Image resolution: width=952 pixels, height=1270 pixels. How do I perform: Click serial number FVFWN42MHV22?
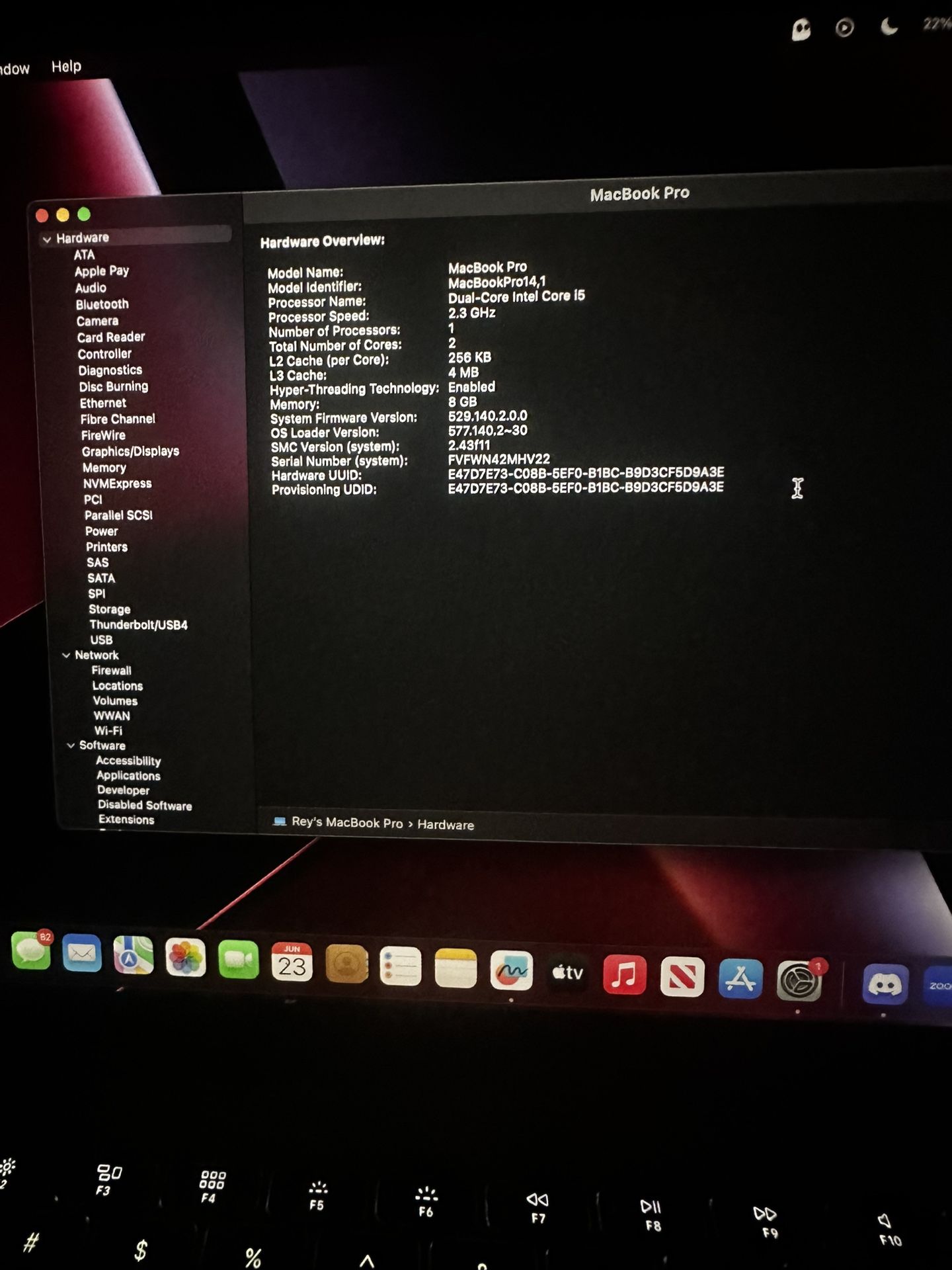(x=499, y=459)
